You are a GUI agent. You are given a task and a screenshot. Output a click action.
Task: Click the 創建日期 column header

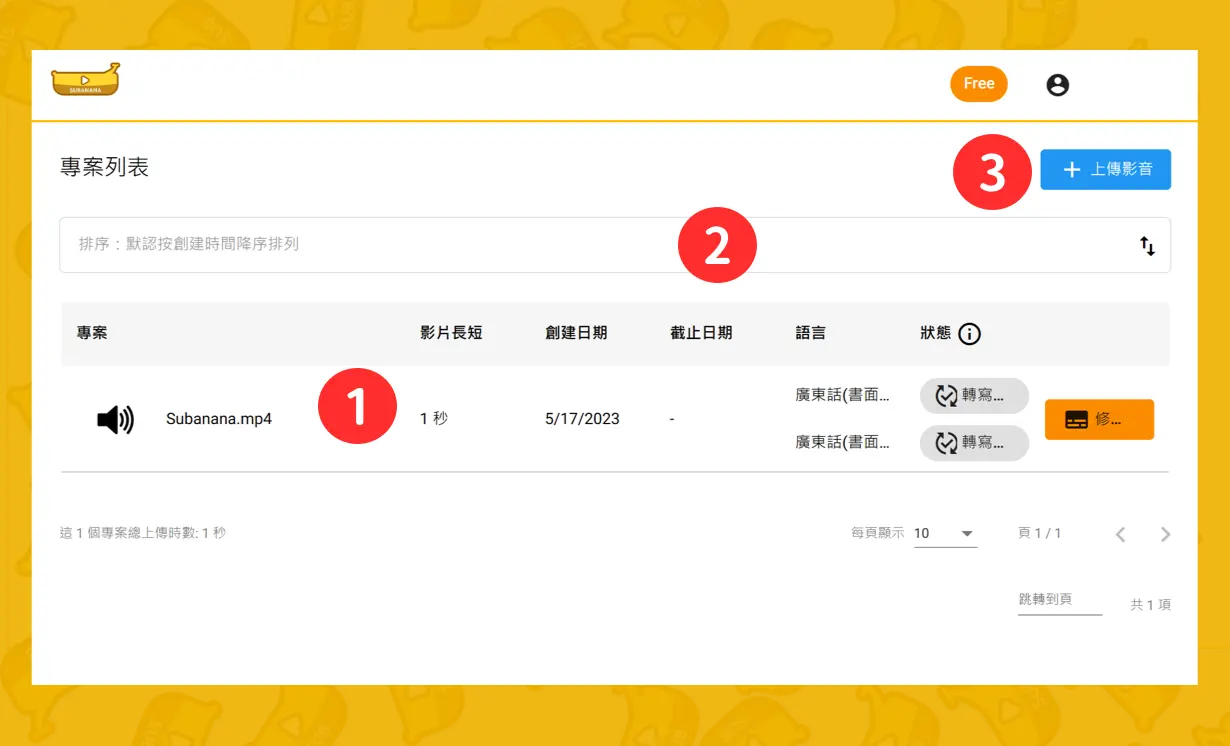(576, 333)
